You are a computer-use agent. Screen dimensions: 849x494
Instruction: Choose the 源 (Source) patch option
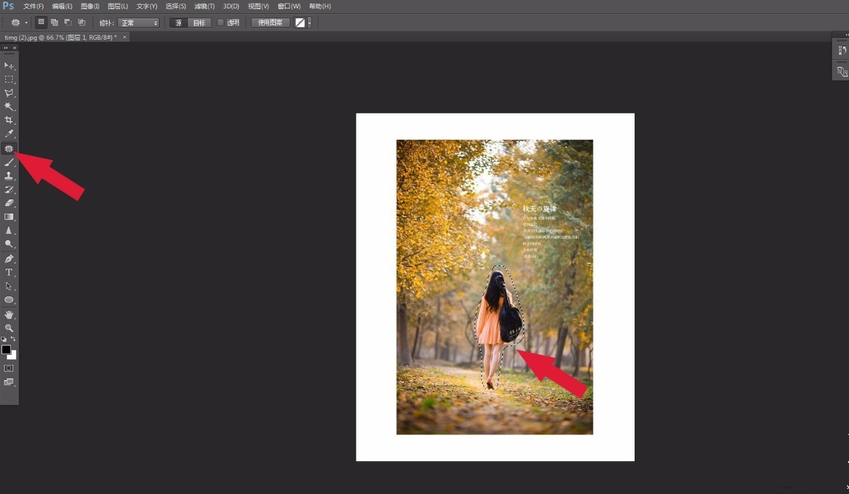pos(179,22)
